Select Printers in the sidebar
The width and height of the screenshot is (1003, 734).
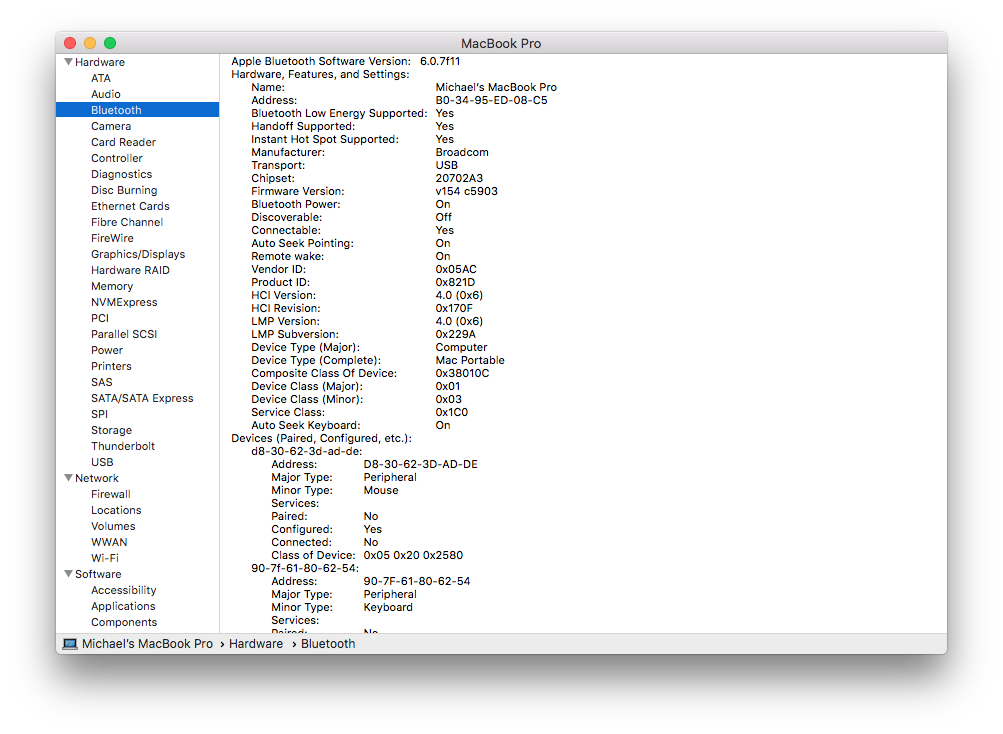coord(111,366)
